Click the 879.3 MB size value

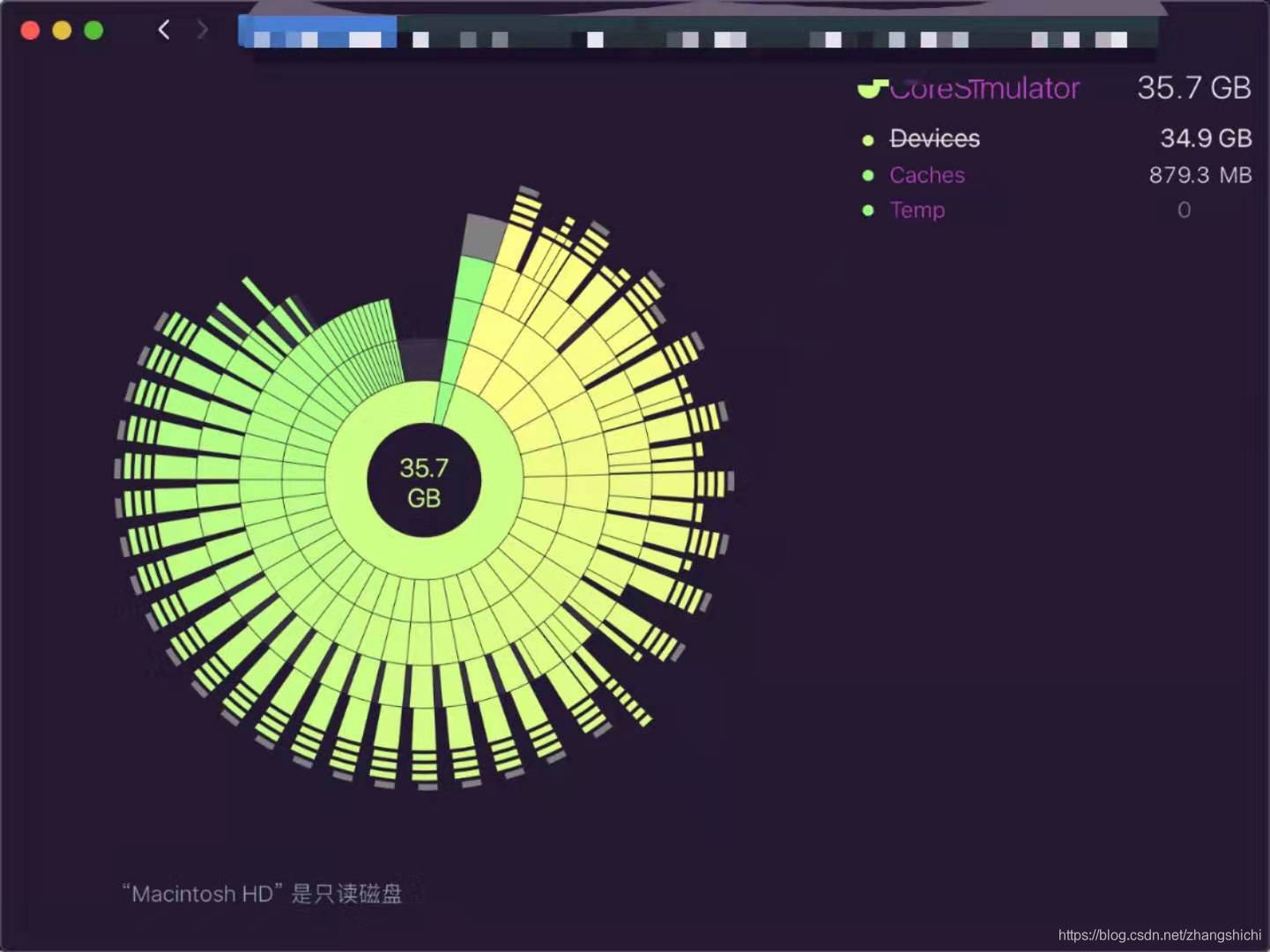(x=1200, y=175)
